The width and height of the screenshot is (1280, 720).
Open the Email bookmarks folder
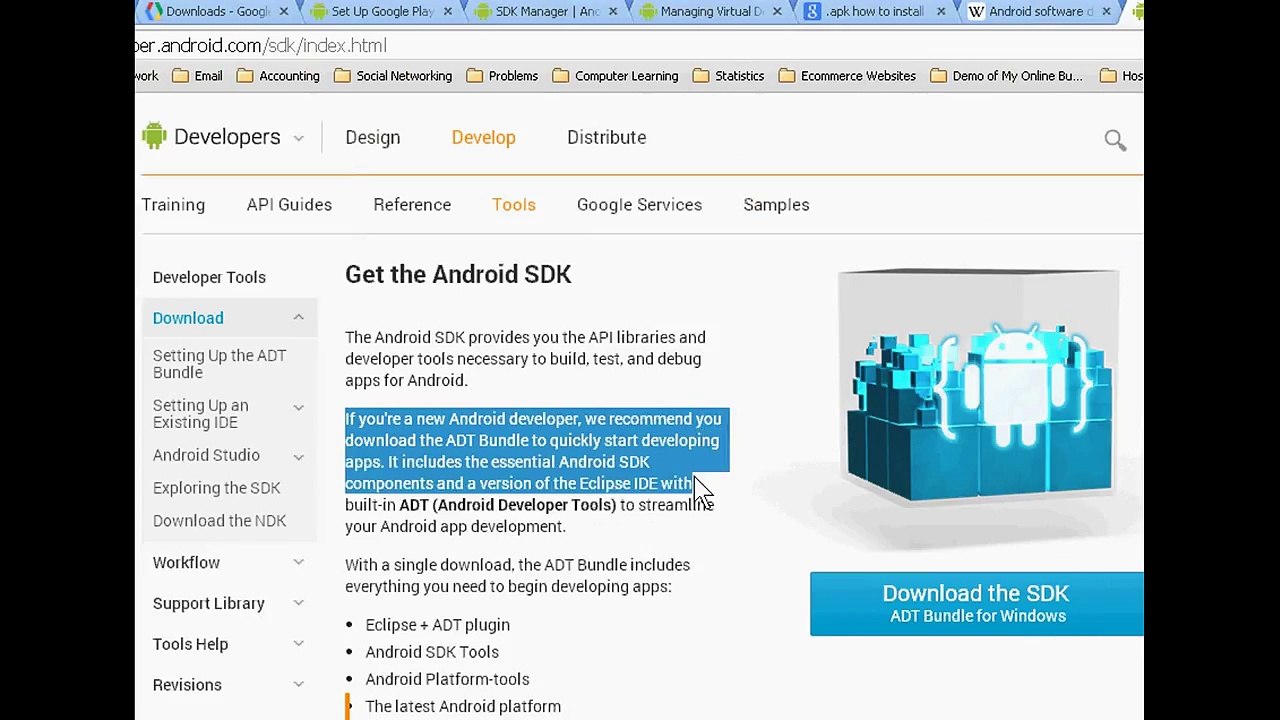197,76
